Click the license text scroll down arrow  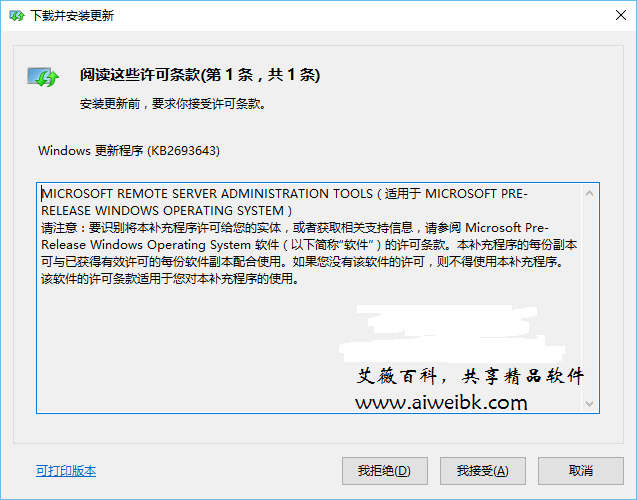click(589, 404)
